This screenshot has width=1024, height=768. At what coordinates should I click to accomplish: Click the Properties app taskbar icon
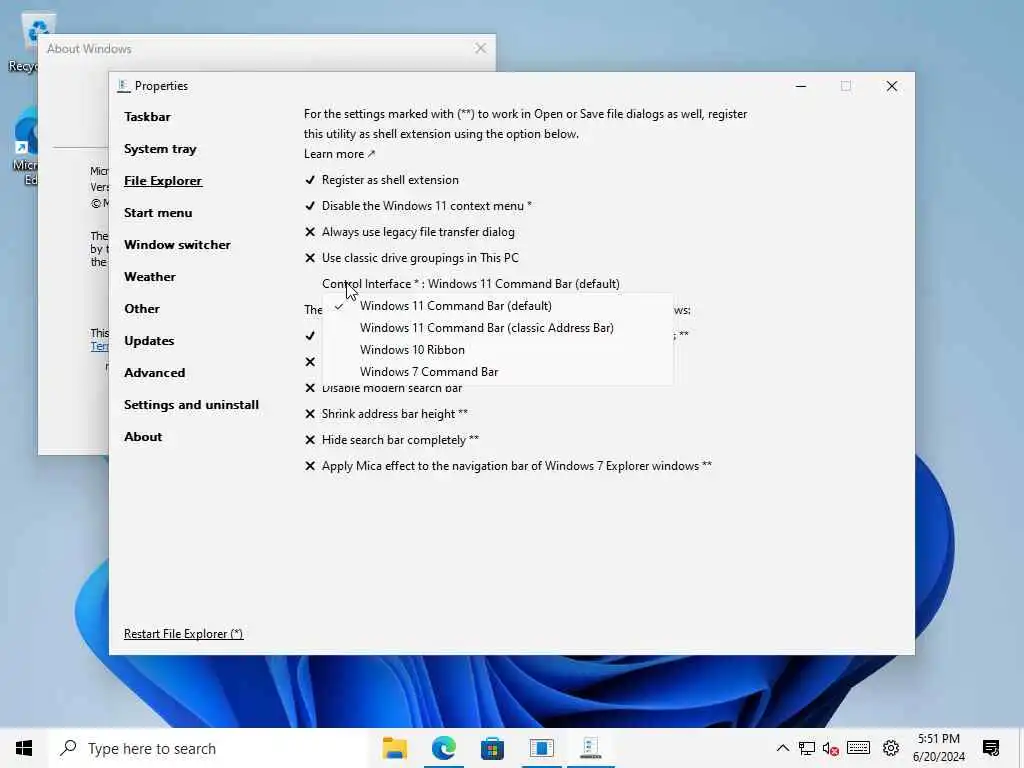[590, 748]
